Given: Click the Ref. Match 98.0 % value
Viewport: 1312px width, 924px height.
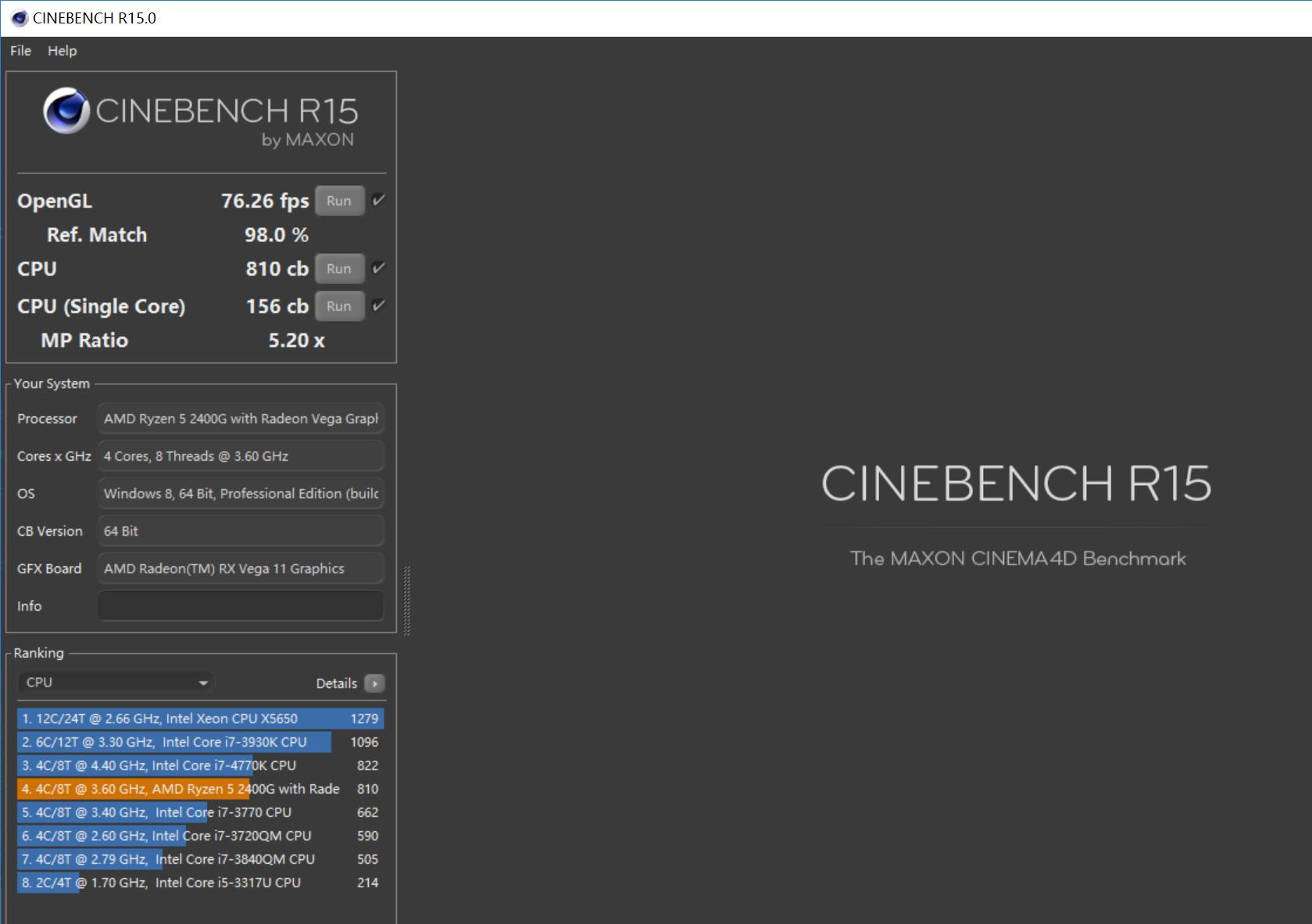Looking at the screenshot, I should click(x=277, y=235).
